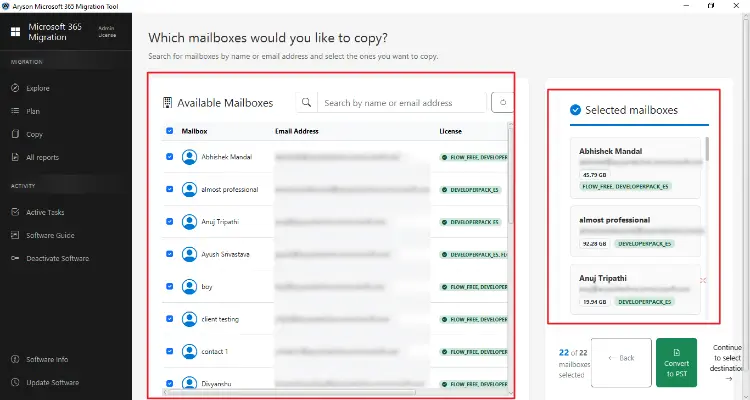Open the All reports document icon

[x=15, y=157]
